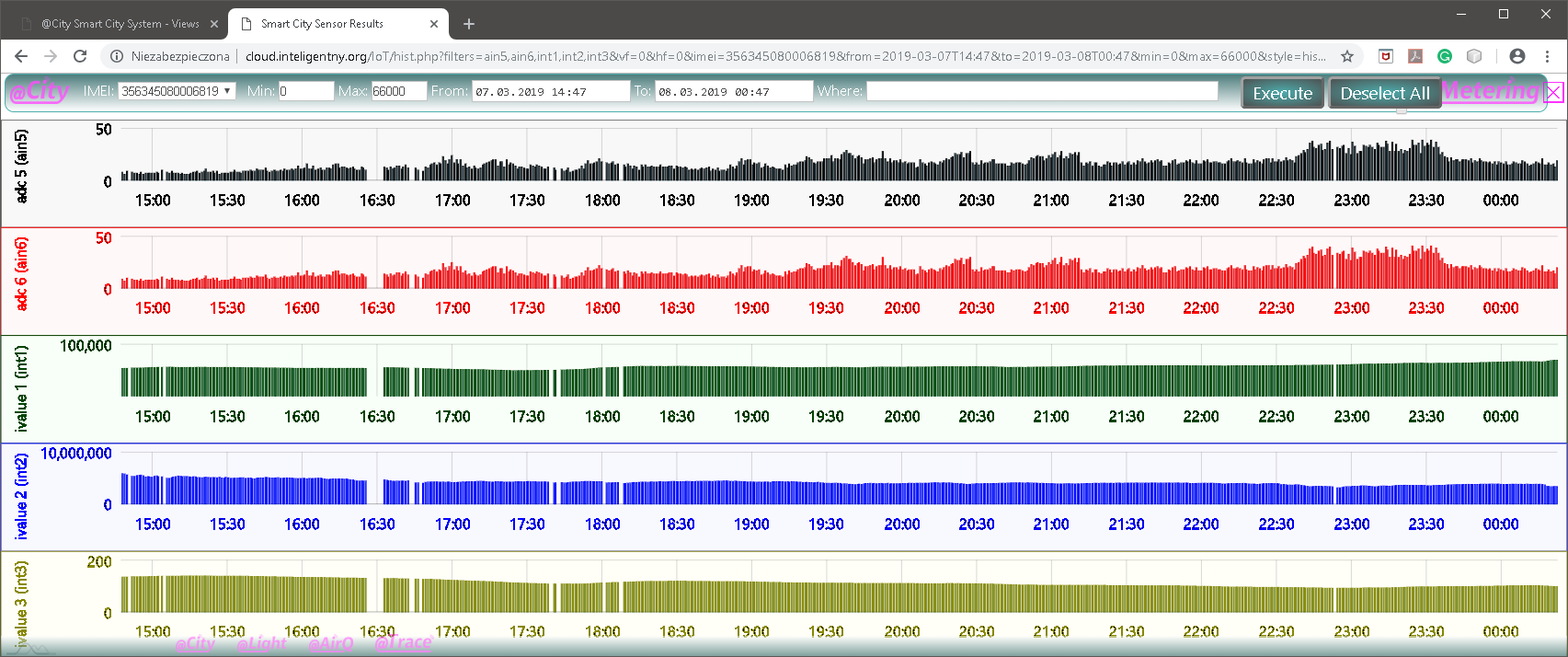Click the site information icon in address bar
The width and height of the screenshot is (1568, 657).
[117, 56]
